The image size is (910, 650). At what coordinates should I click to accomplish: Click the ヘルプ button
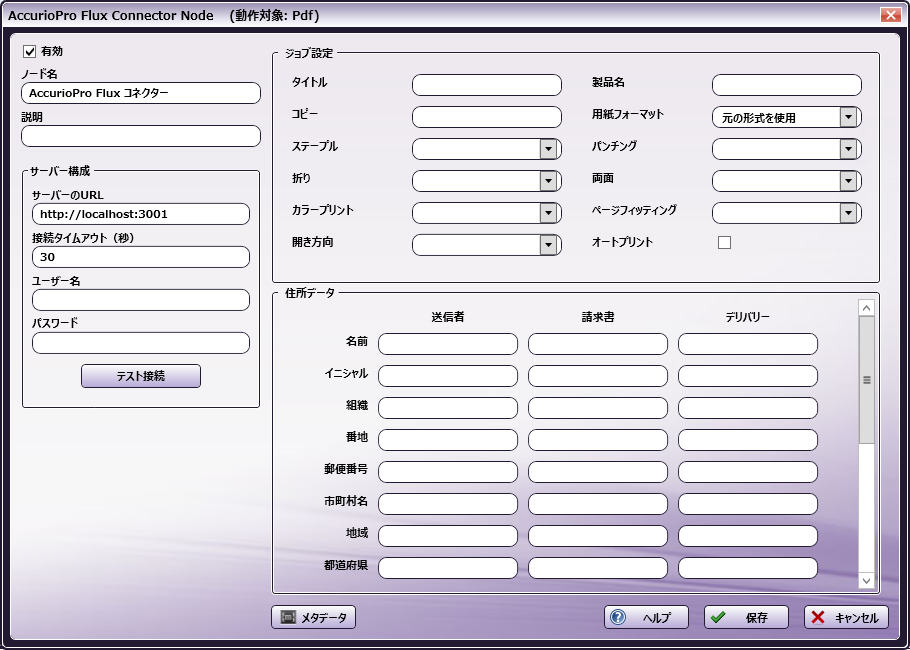[647, 618]
